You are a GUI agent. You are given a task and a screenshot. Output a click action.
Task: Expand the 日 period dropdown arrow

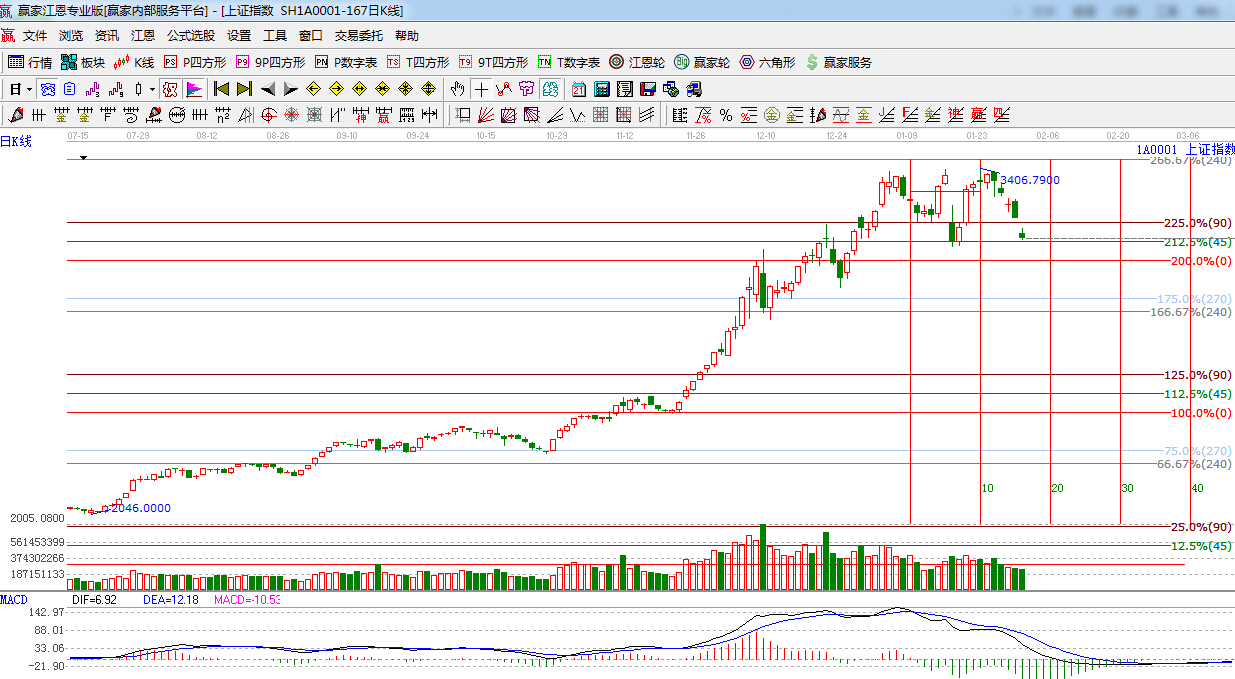(30, 89)
